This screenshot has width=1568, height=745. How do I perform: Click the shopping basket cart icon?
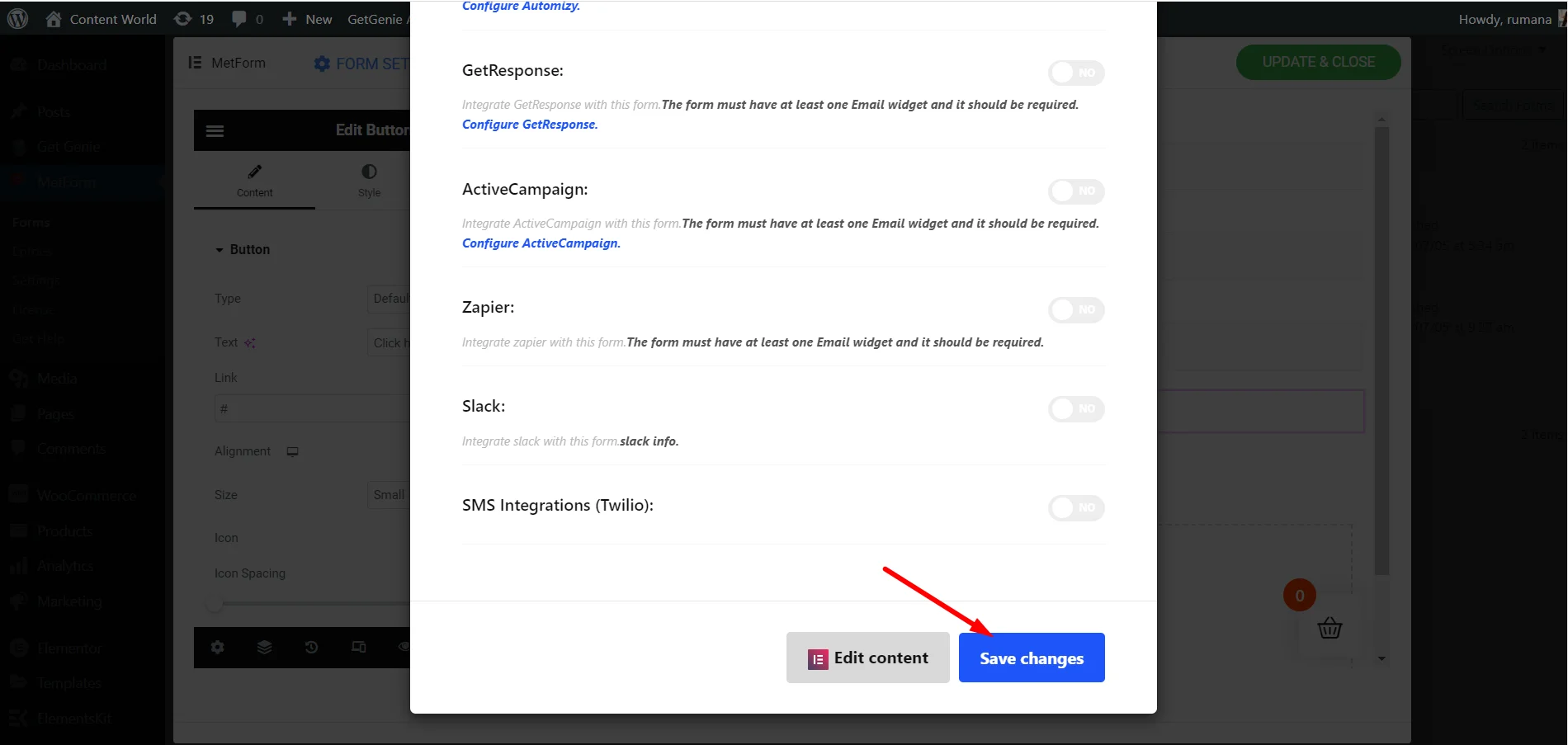coord(1329,629)
